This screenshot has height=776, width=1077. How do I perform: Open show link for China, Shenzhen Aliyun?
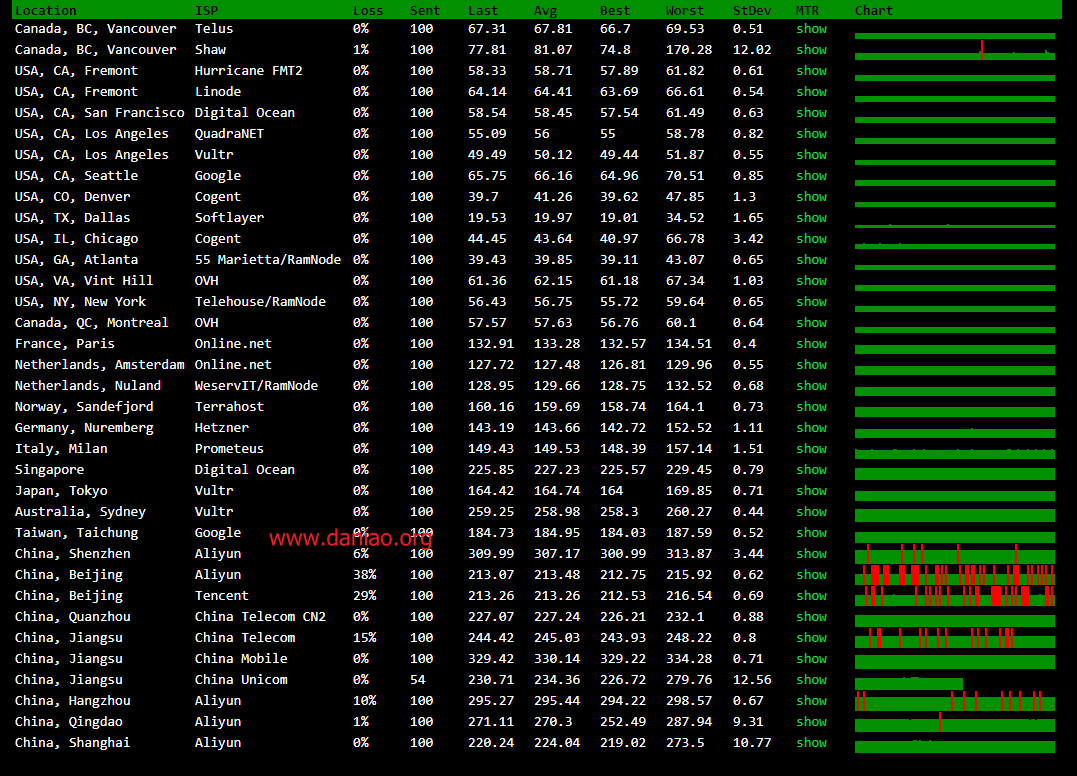pos(811,554)
